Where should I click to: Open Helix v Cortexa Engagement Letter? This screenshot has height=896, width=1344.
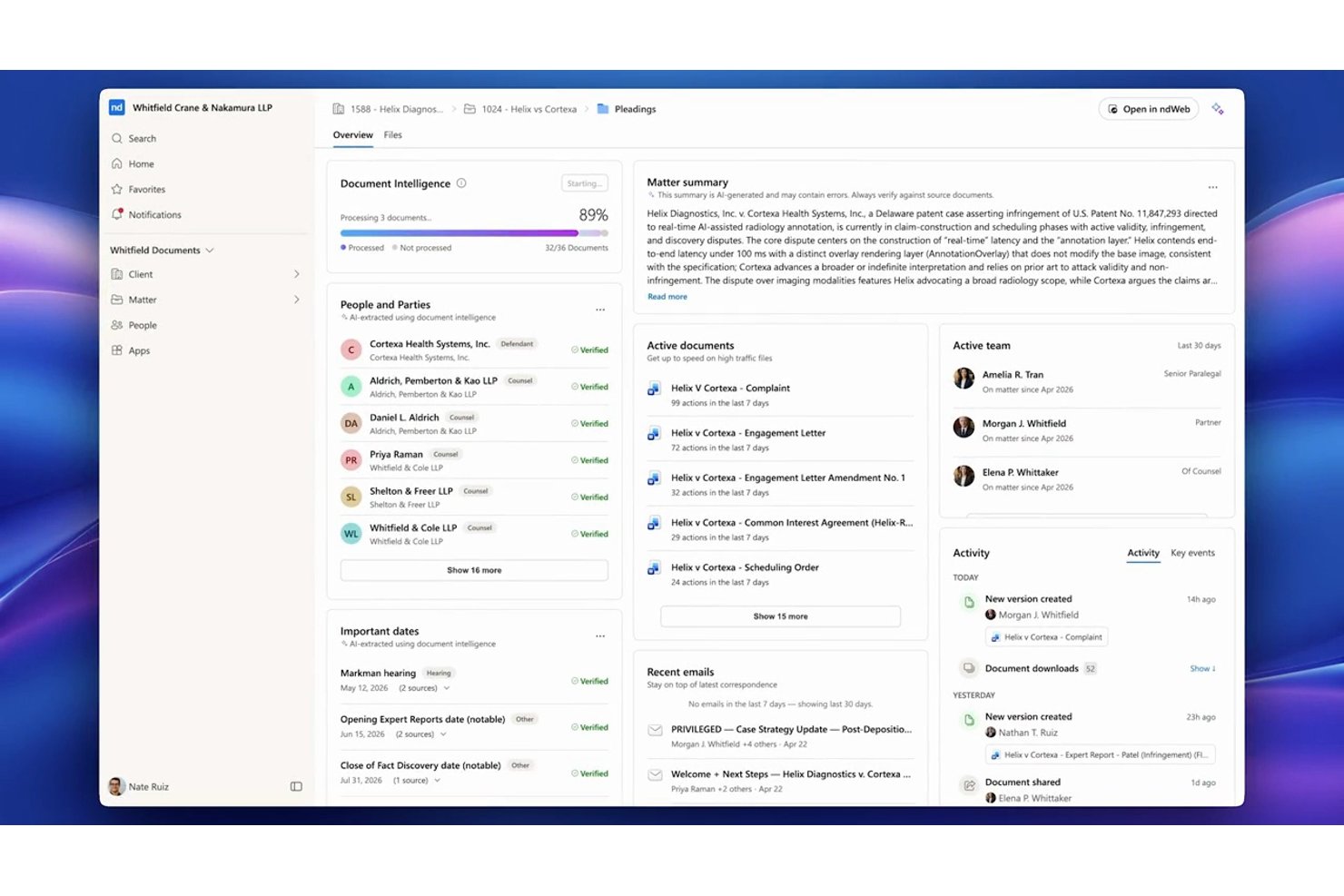coord(748,433)
